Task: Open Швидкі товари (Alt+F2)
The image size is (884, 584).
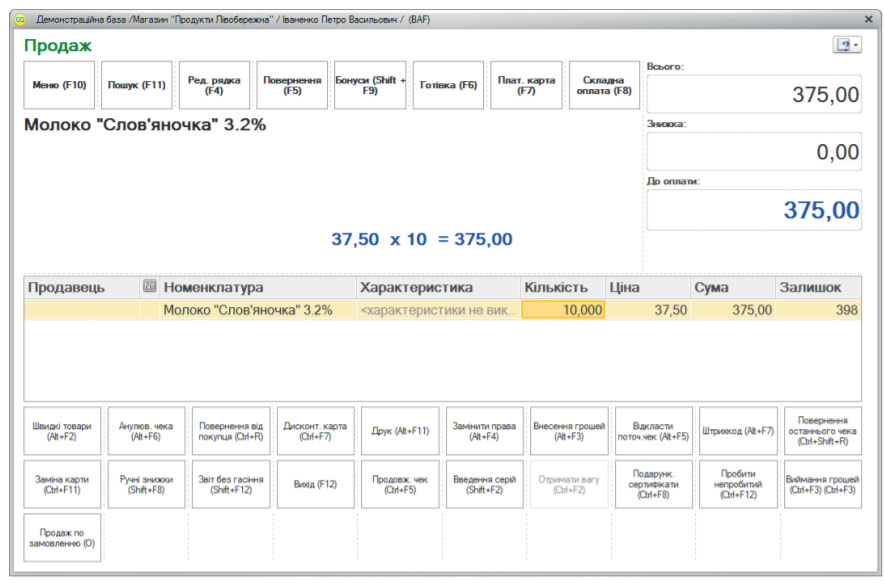Action: tap(62, 431)
